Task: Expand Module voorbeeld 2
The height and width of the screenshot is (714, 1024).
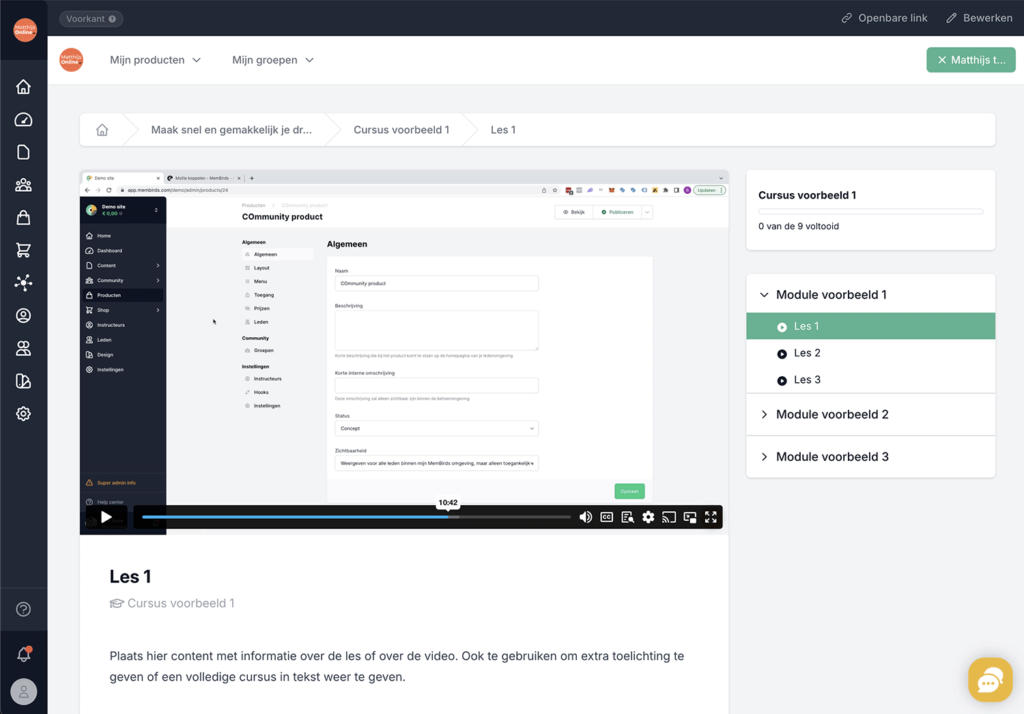Action: tap(831, 414)
